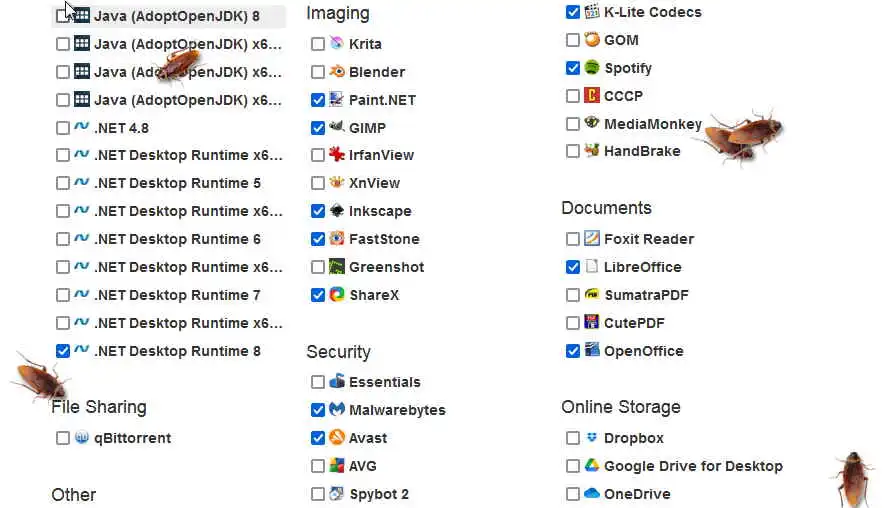Click the AVG colored squares icon
This screenshot has height=508, width=896.
(x=337, y=465)
